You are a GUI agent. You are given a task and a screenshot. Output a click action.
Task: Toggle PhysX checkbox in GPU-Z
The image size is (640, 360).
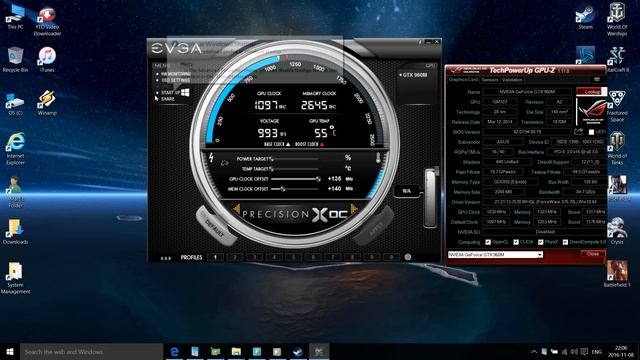541,242
